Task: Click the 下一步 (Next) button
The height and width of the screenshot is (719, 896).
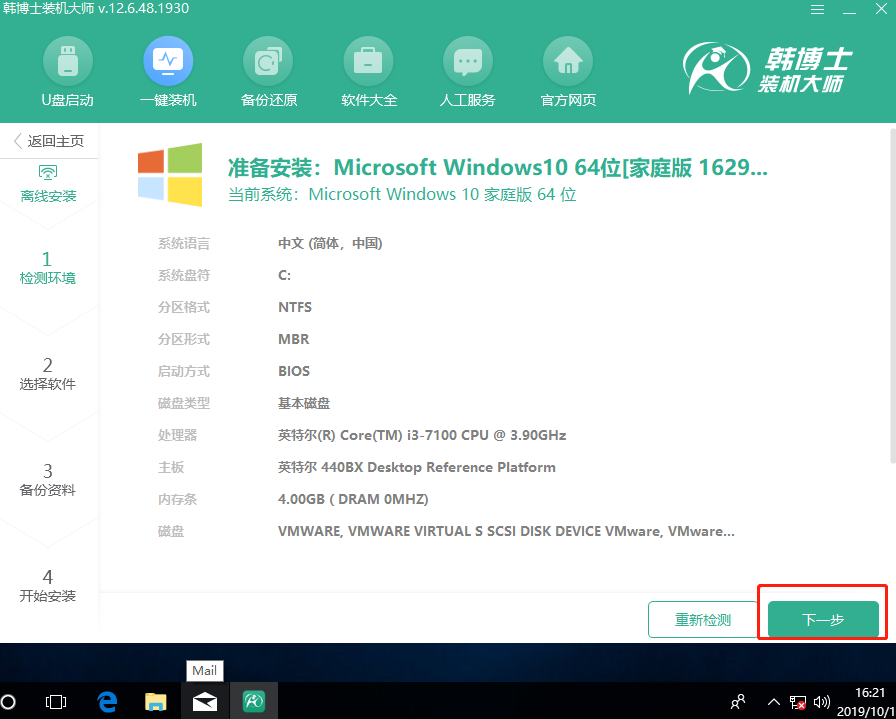Action: (x=822, y=619)
